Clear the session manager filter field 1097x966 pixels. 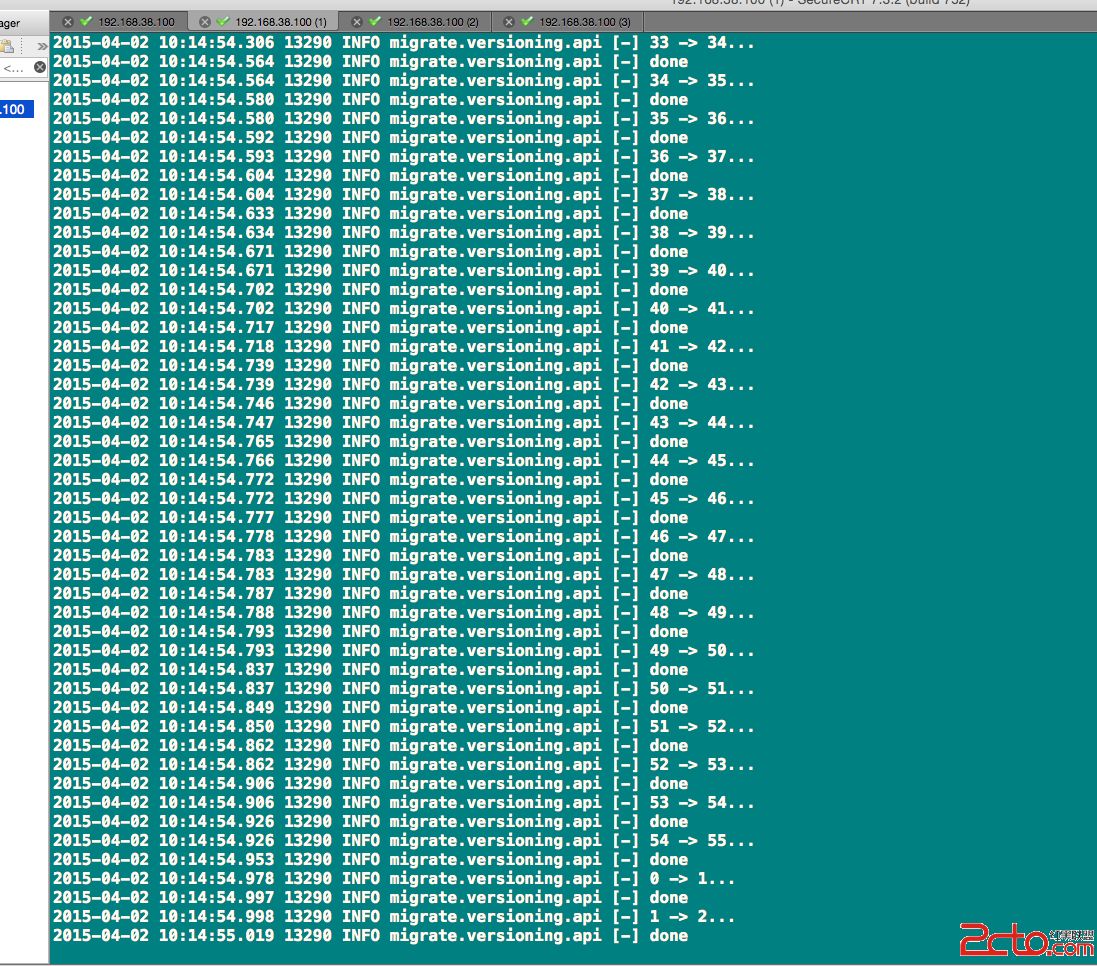click(40, 67)
